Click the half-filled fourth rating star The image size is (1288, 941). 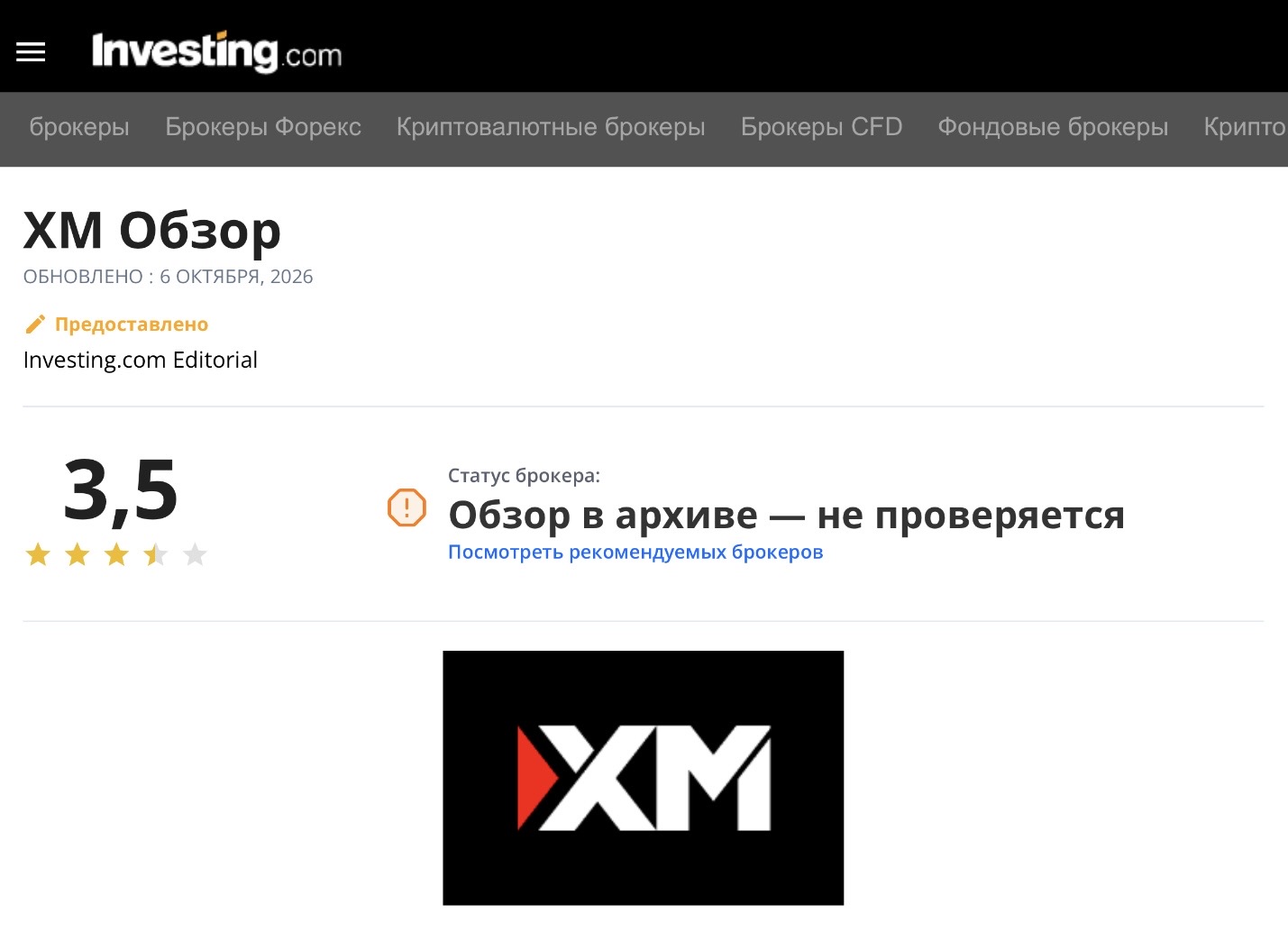coord(156,554)
